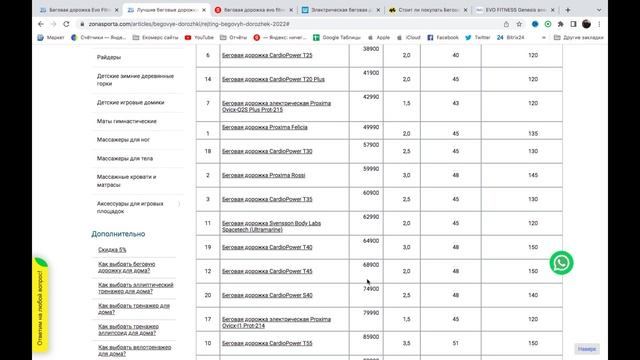Image resolution: width=640 pixels, height=360 pixels.
Task: Open Маты гимнастические category
Action: point(127,121)
